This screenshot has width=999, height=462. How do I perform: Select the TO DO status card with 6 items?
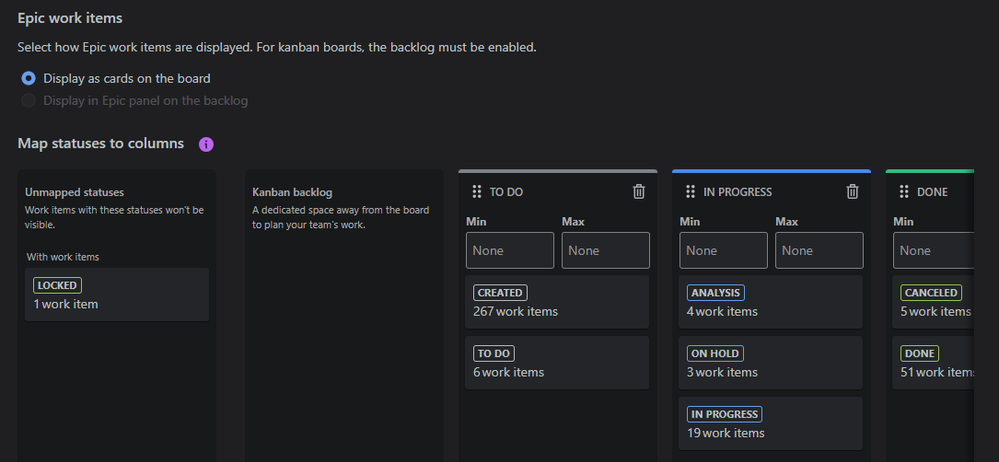pyautogui.click(x=557, y=363)
